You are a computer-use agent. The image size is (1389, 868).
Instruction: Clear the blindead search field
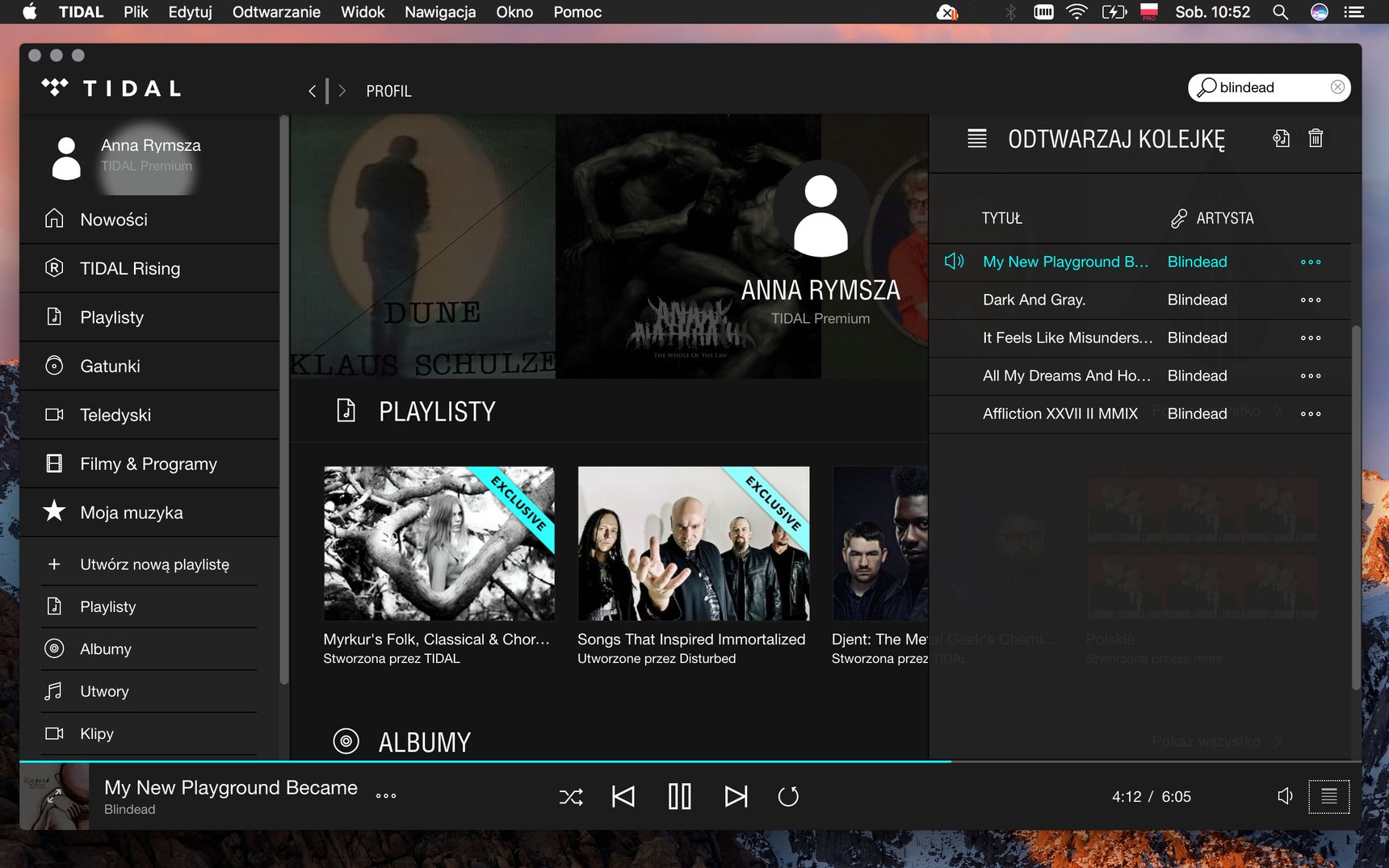[x=1337, y=87]
